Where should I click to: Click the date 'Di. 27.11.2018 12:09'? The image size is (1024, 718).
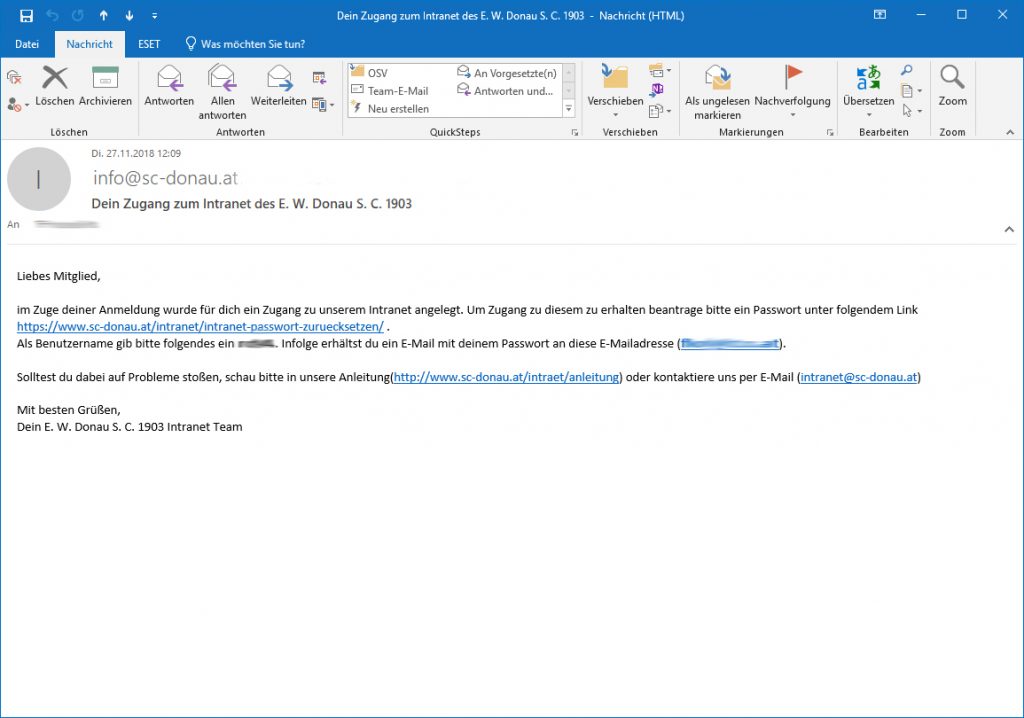pos(136,154)
